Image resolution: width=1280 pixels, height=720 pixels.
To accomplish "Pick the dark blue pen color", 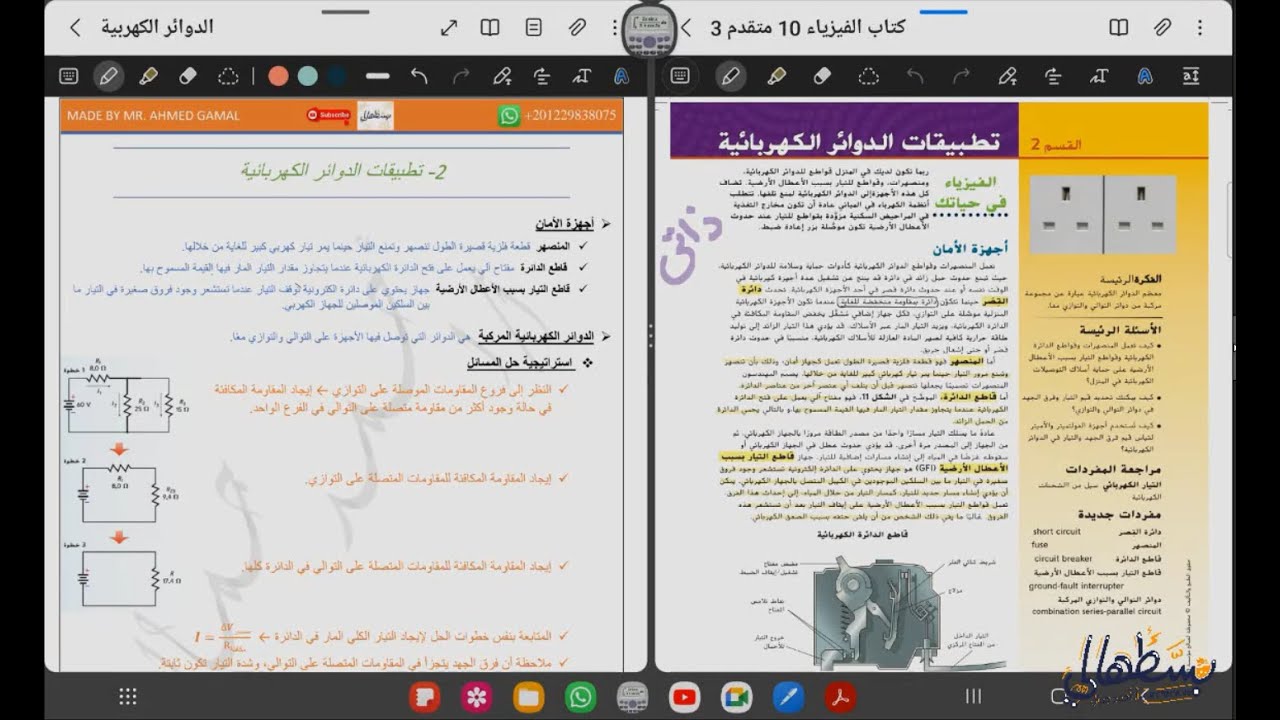I will click(x=337, y=76).
